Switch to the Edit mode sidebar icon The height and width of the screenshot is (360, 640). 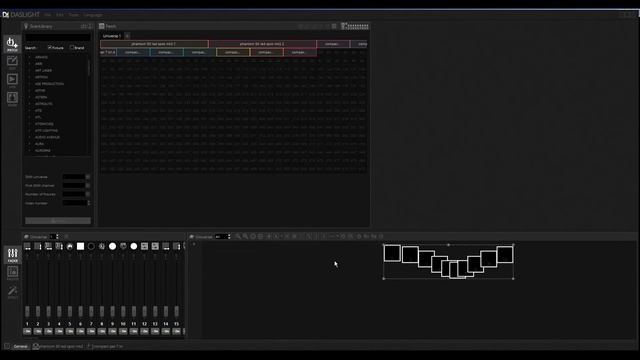[12, 62]
